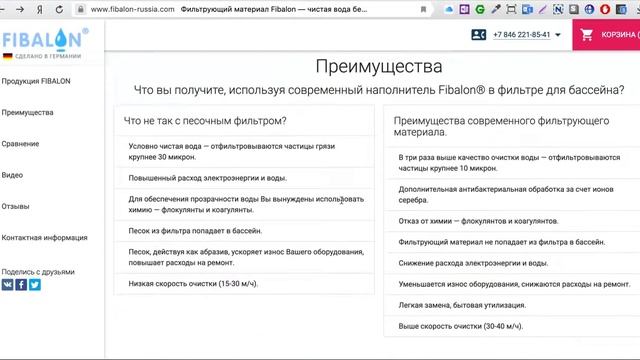Click 'Дополнительная антибактериальная обработка' row
Screen dimensions: 640x360
tap(512, 195)
